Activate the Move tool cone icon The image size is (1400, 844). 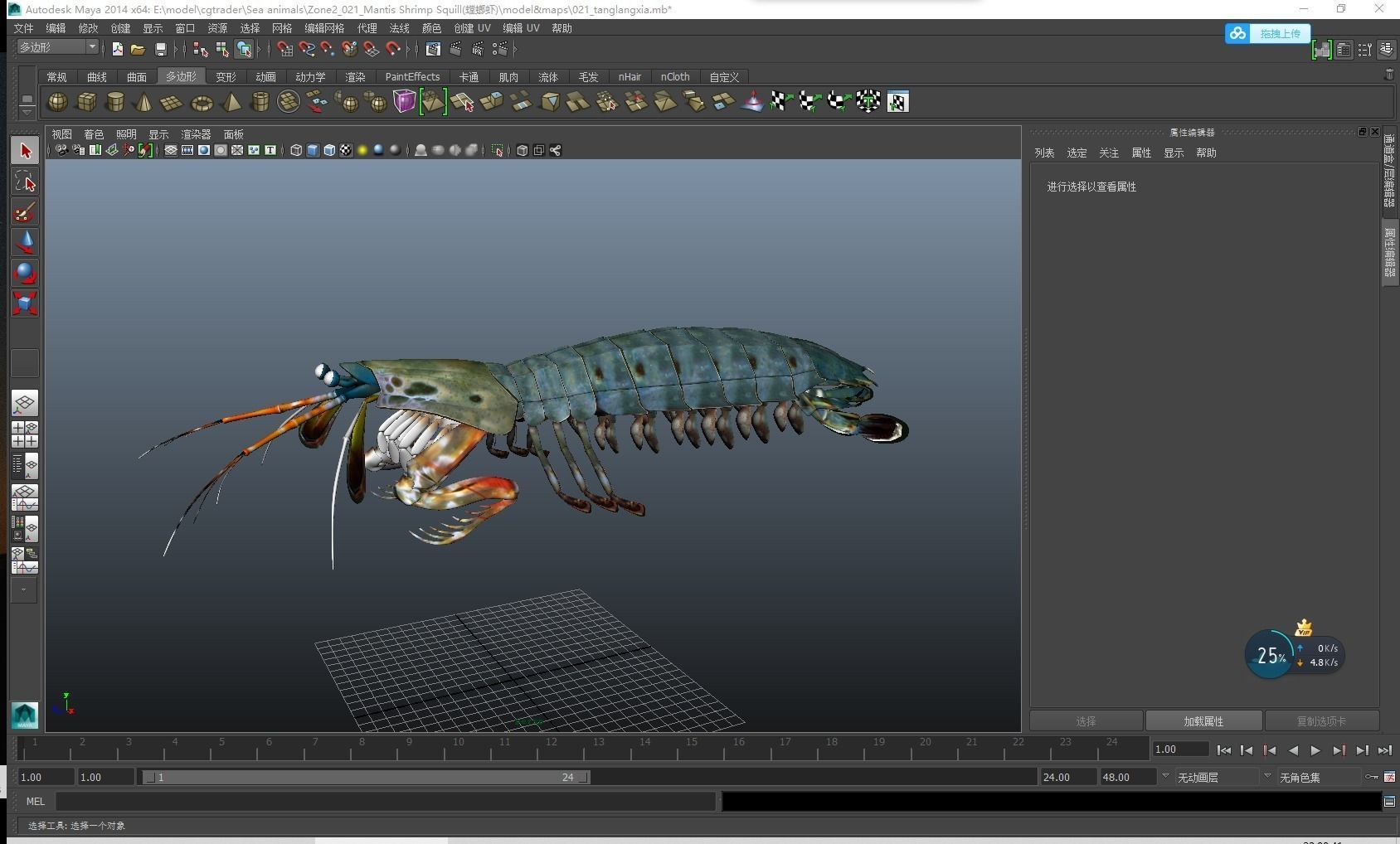(x=25, y=242)
